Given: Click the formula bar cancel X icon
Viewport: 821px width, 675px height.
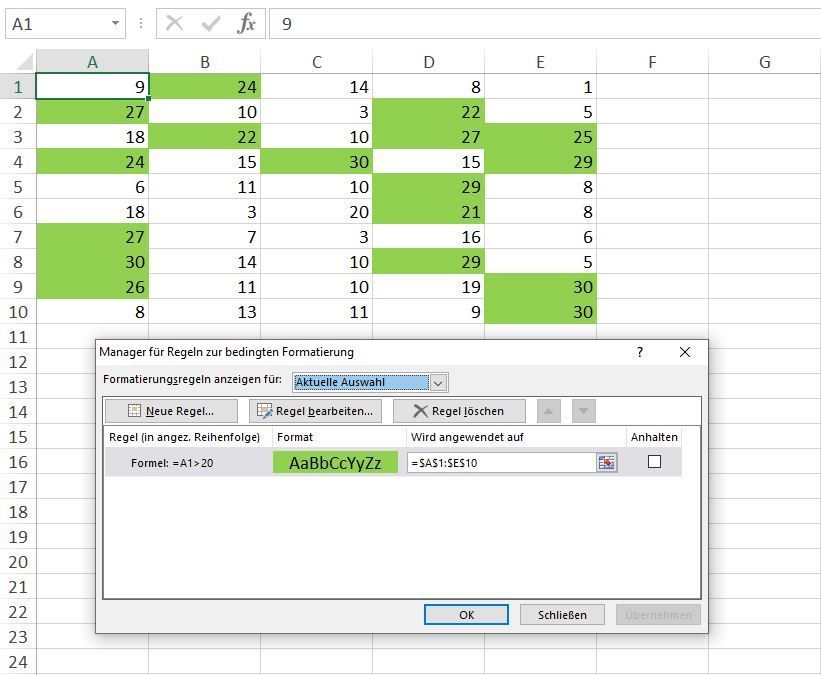Looking at the screenshot, I should (174, 24).
